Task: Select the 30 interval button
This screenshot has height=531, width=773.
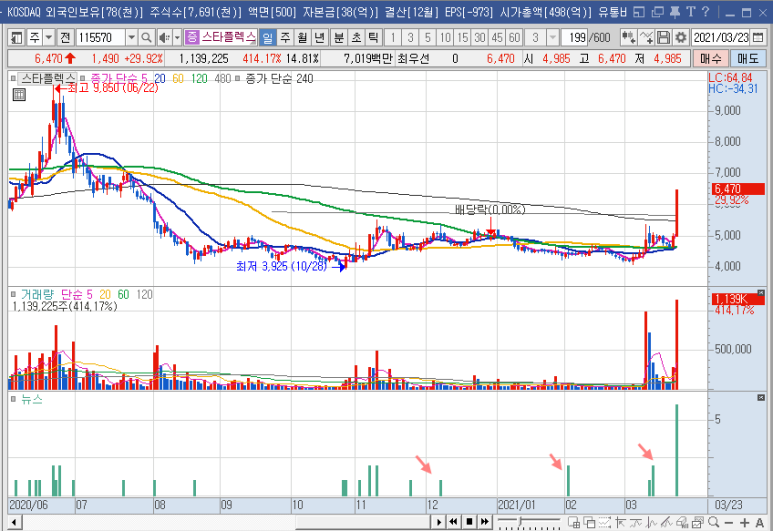Action: point(480,37)
